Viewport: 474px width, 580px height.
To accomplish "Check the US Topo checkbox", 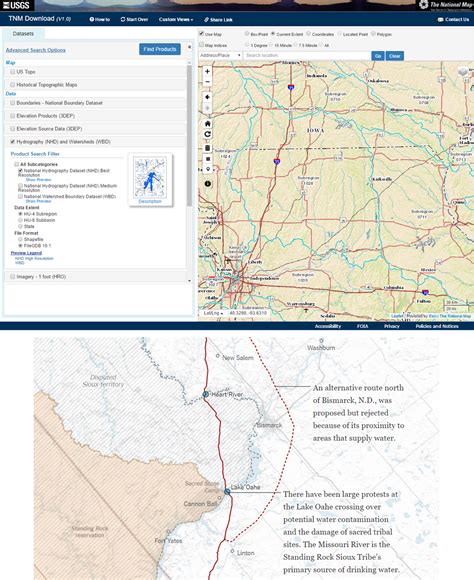I will 13,72.
